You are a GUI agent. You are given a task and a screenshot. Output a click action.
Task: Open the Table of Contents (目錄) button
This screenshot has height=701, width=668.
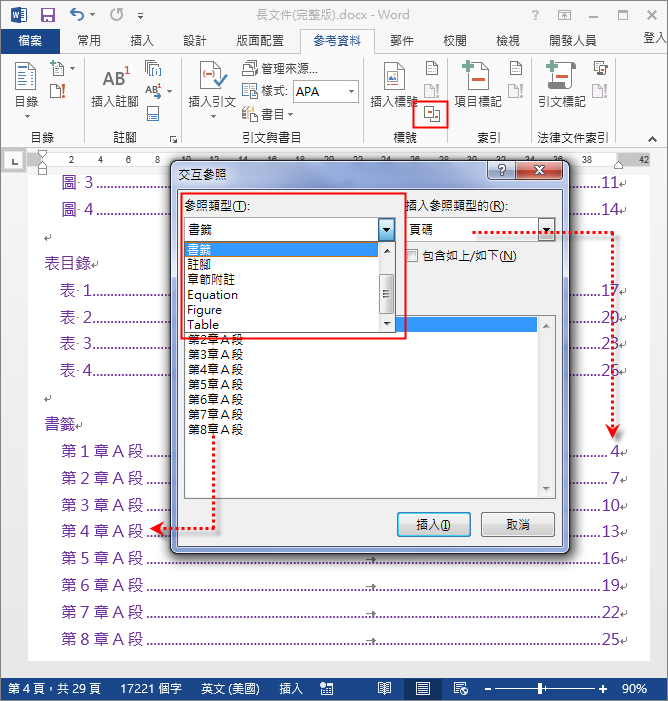click(26, 91)
